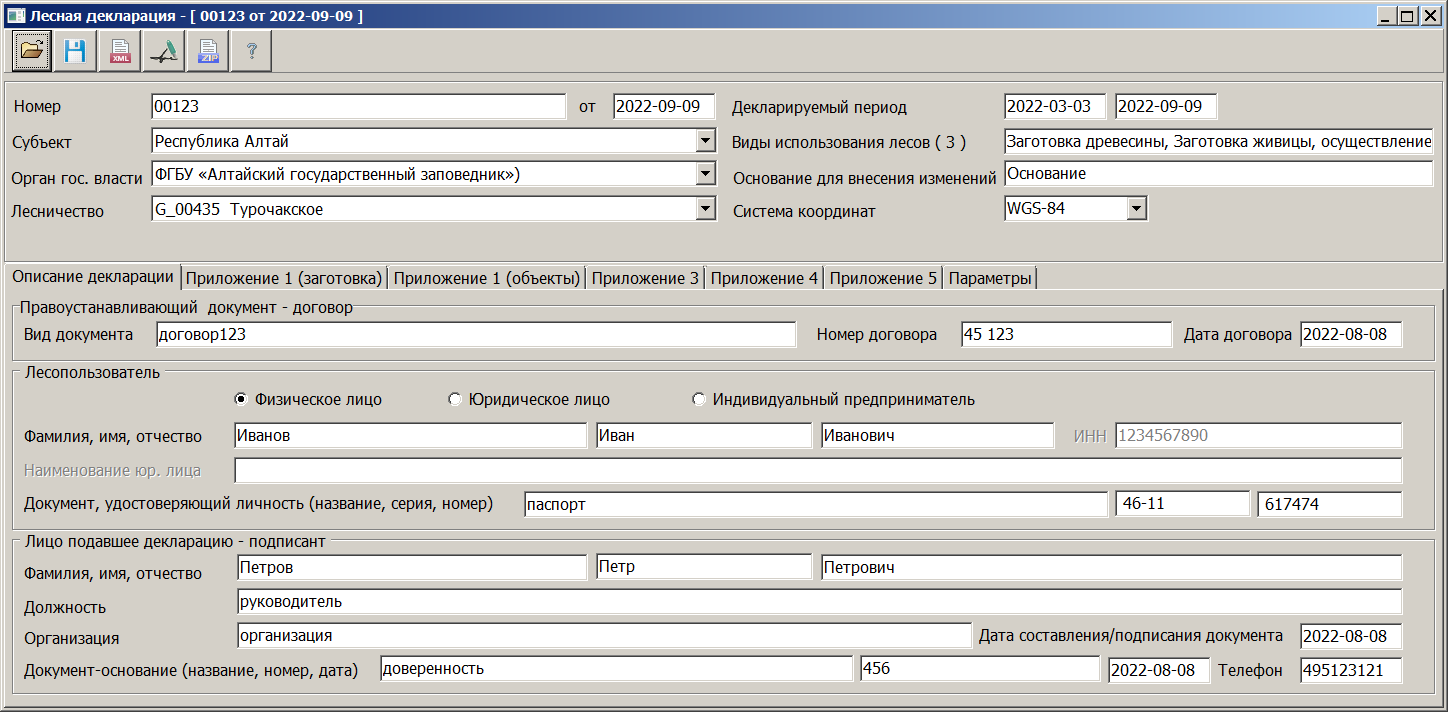Click the Номер договора input field
Screen dimensions: 1448x712
coord(1065,335)
